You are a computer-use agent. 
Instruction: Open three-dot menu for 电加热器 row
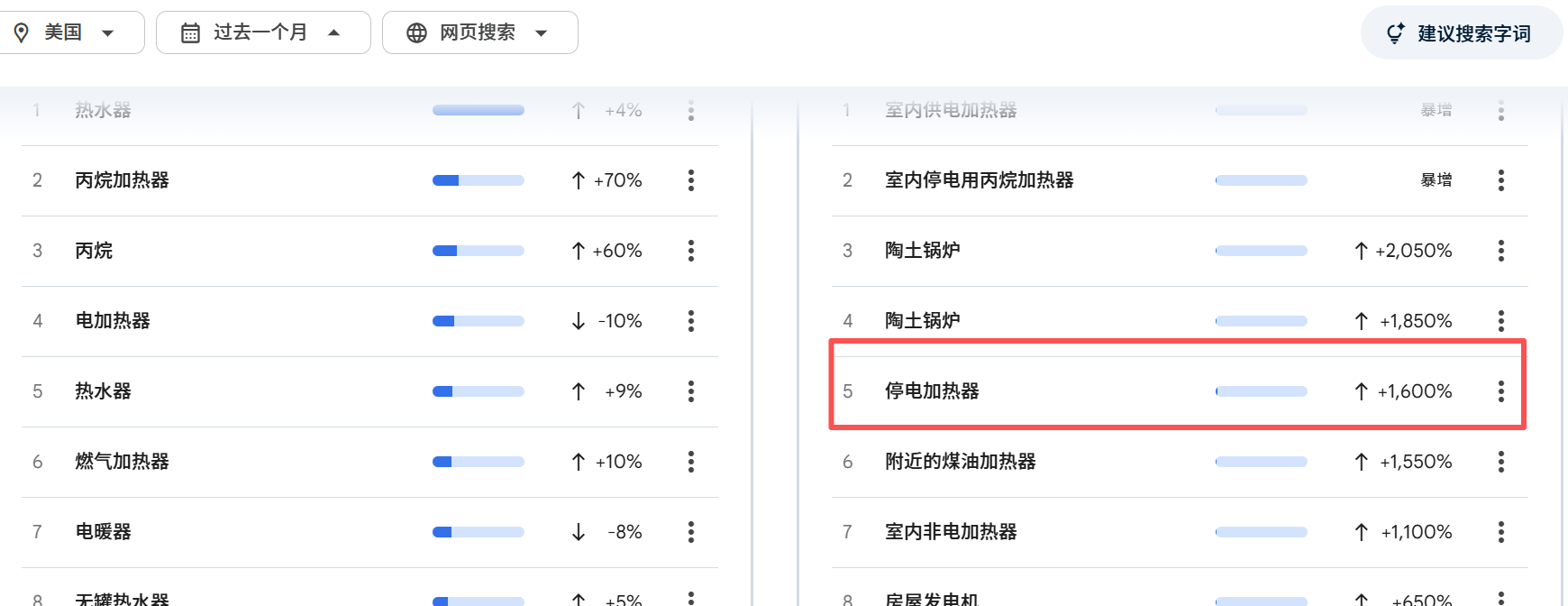point(691,321)
